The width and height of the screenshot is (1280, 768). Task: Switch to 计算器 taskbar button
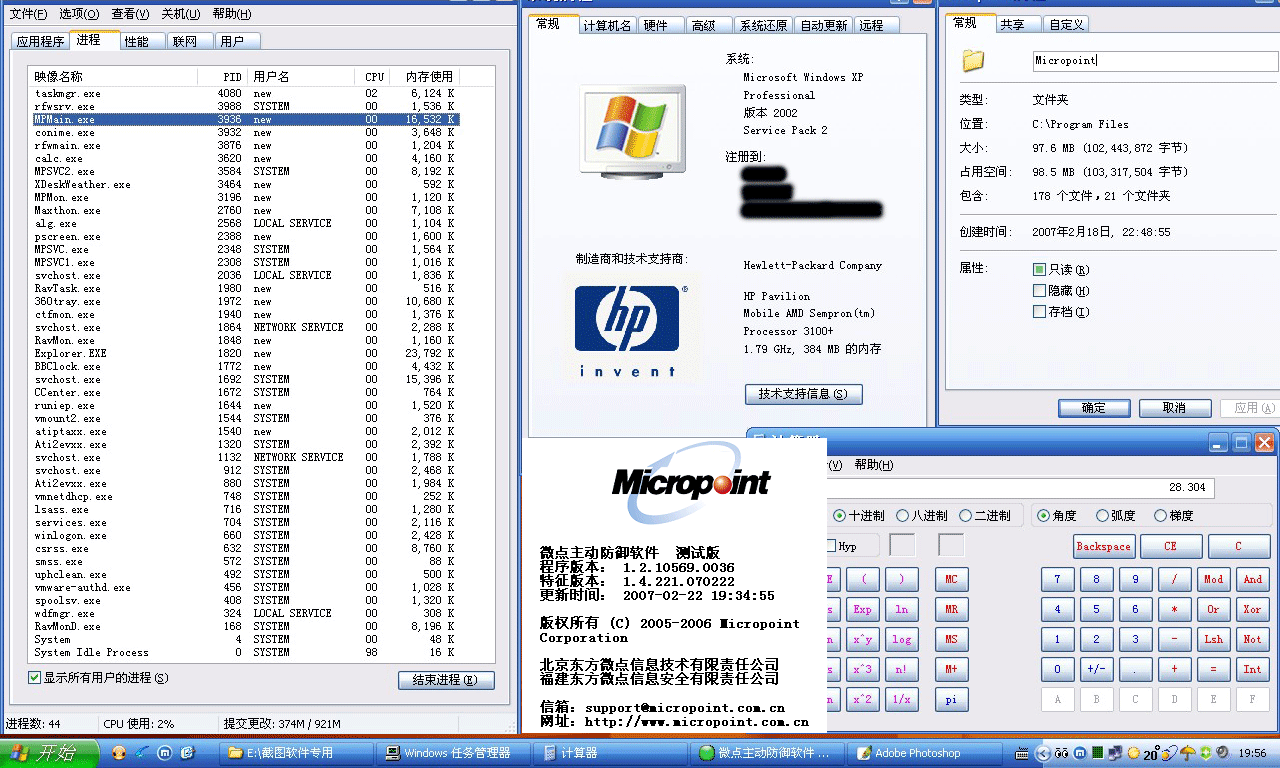610,753
